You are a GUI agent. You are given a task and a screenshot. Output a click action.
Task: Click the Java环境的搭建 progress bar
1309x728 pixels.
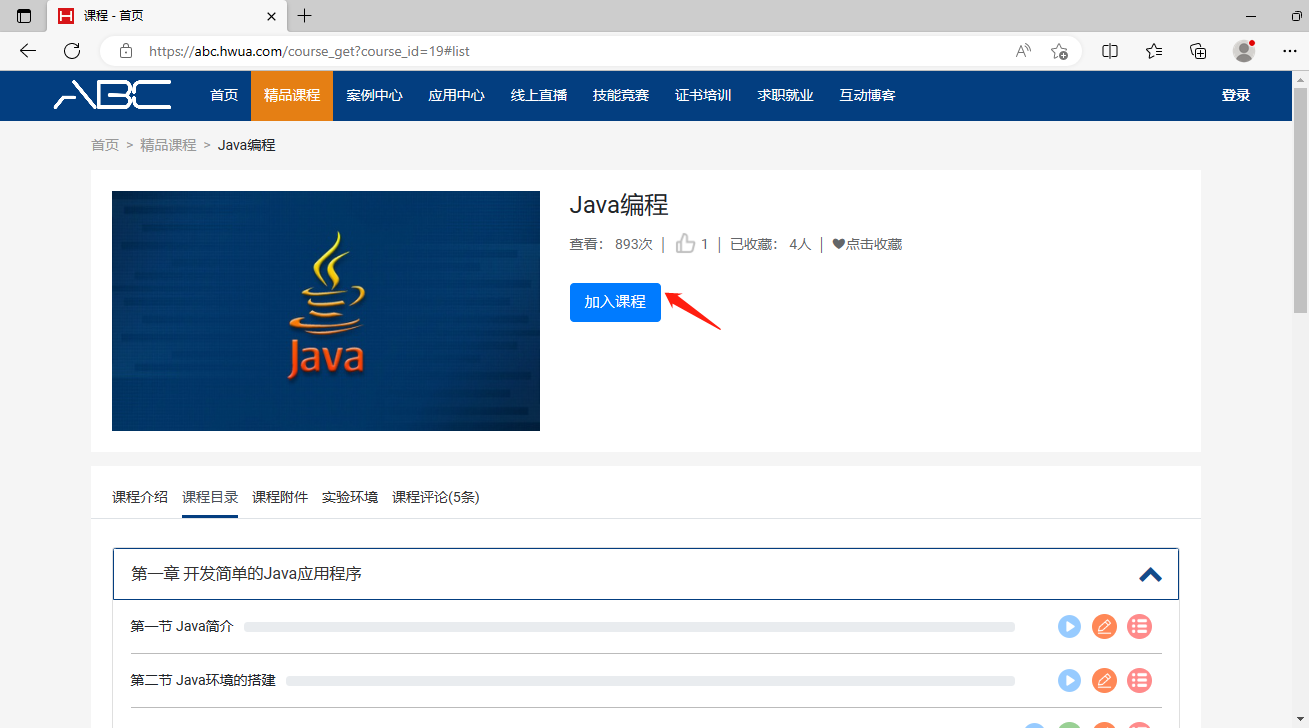[x=650, y=681]
